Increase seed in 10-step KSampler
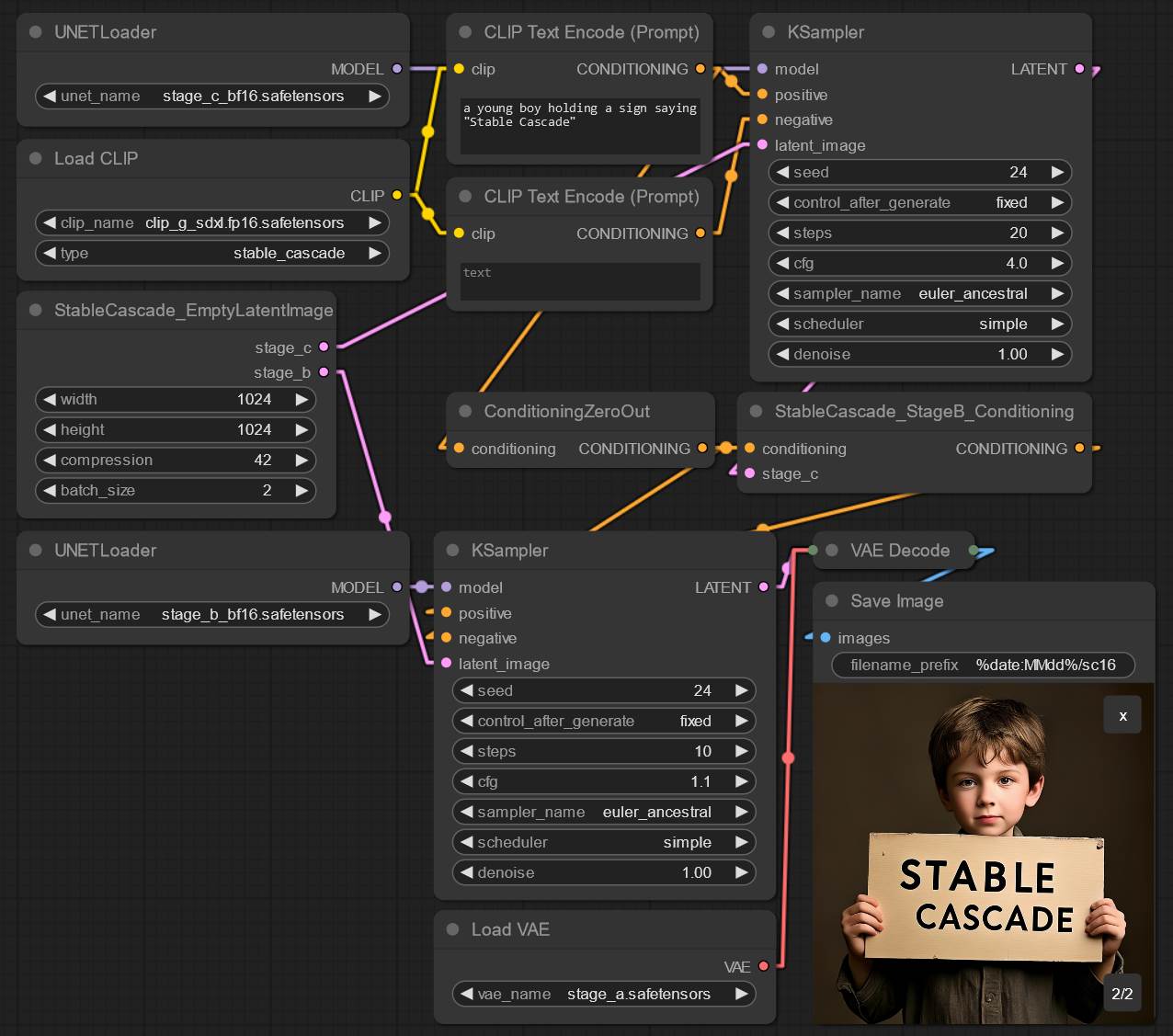 tap(742, 690)
